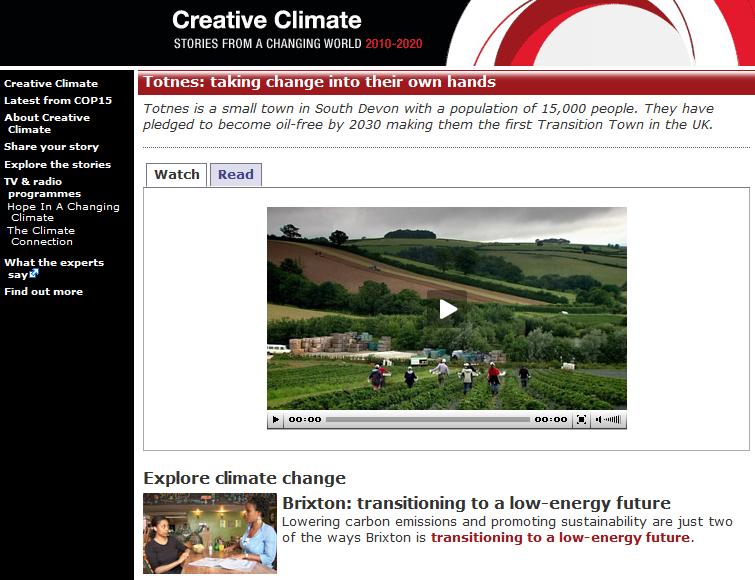Open Hope In A Changing Climate

(63, 212)
